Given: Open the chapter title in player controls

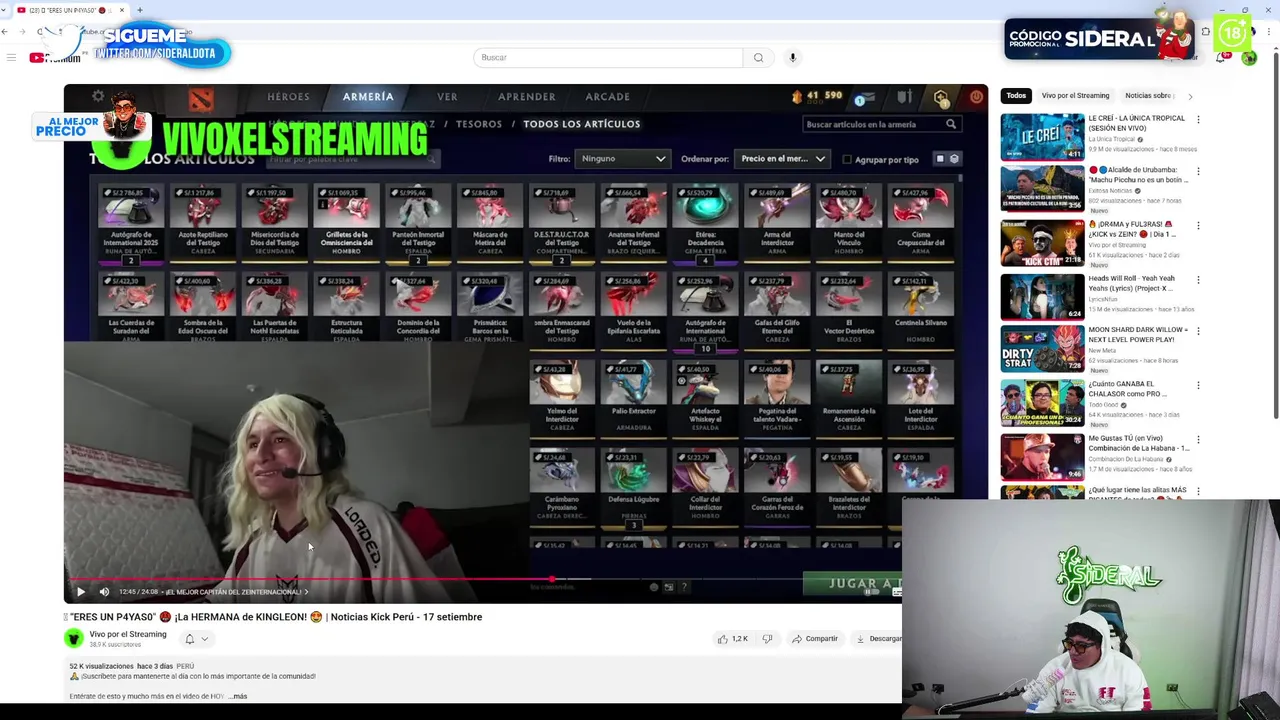Looking at the screenshot, I should 237,592.
